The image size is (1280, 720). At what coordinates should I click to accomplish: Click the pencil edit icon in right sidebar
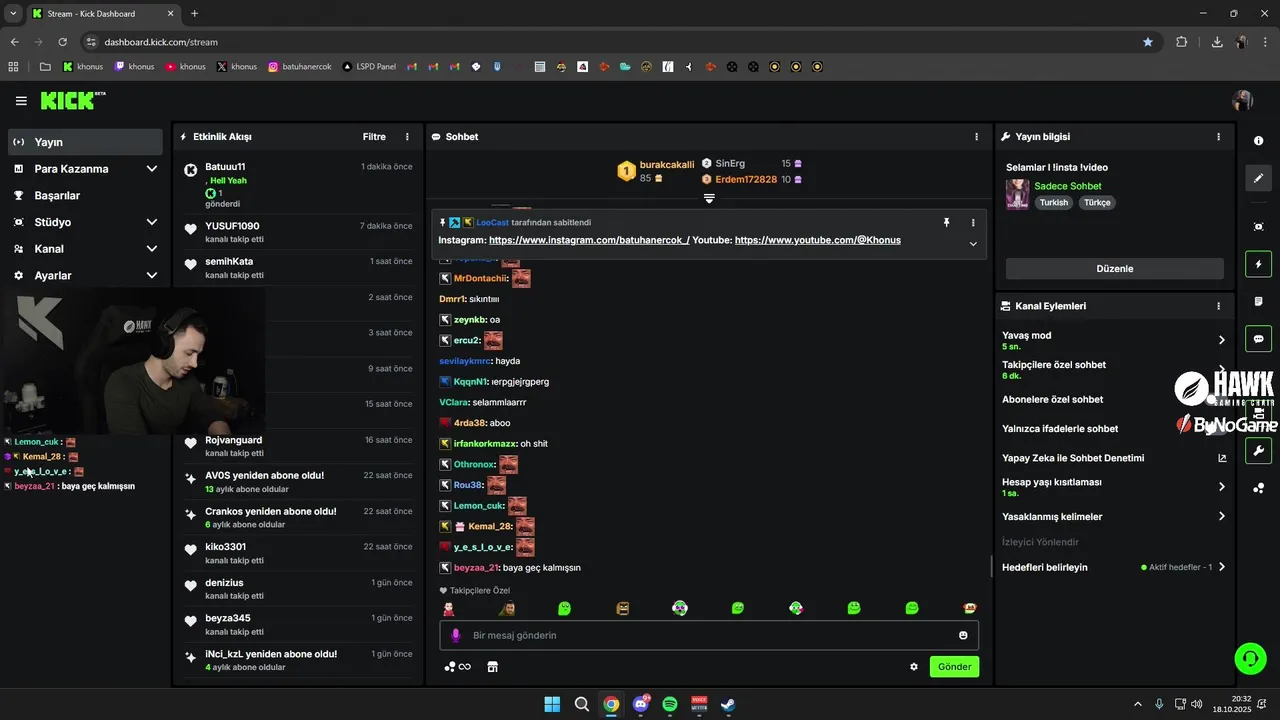(1259, 178)
